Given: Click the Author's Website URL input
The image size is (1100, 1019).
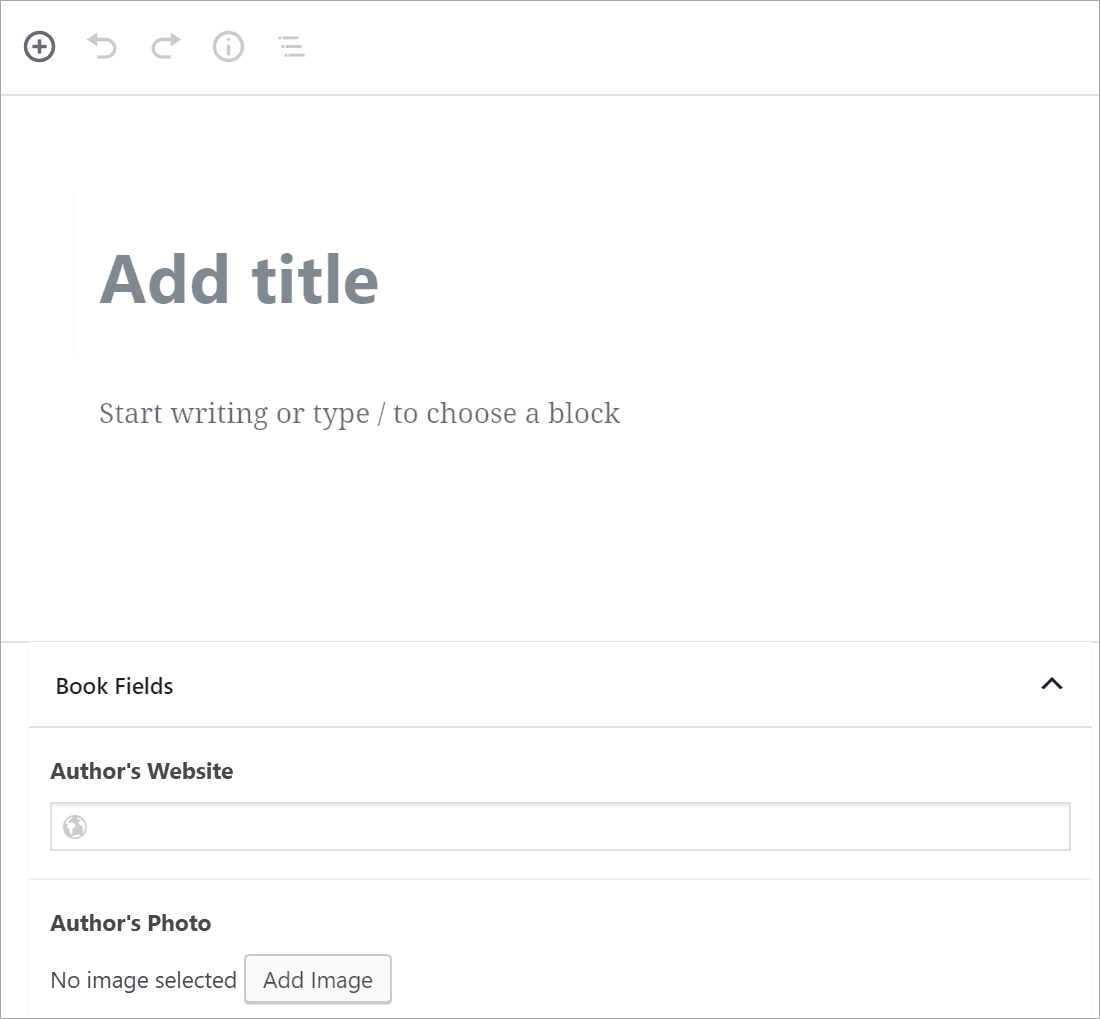Looking at the screenshot, I should coord(559,827).
